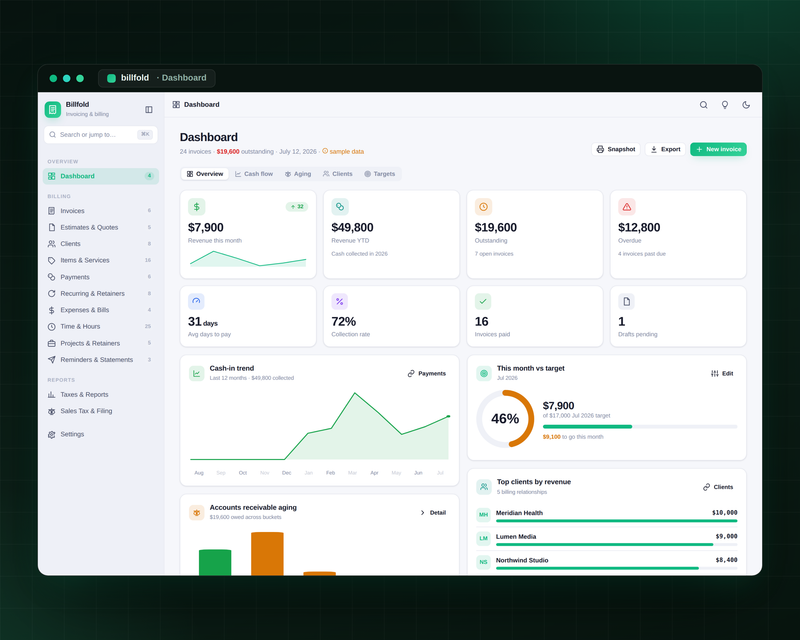Click the 46% target progress ring
Viewport: 800px width, 640px height.
[x=505, y=419]
